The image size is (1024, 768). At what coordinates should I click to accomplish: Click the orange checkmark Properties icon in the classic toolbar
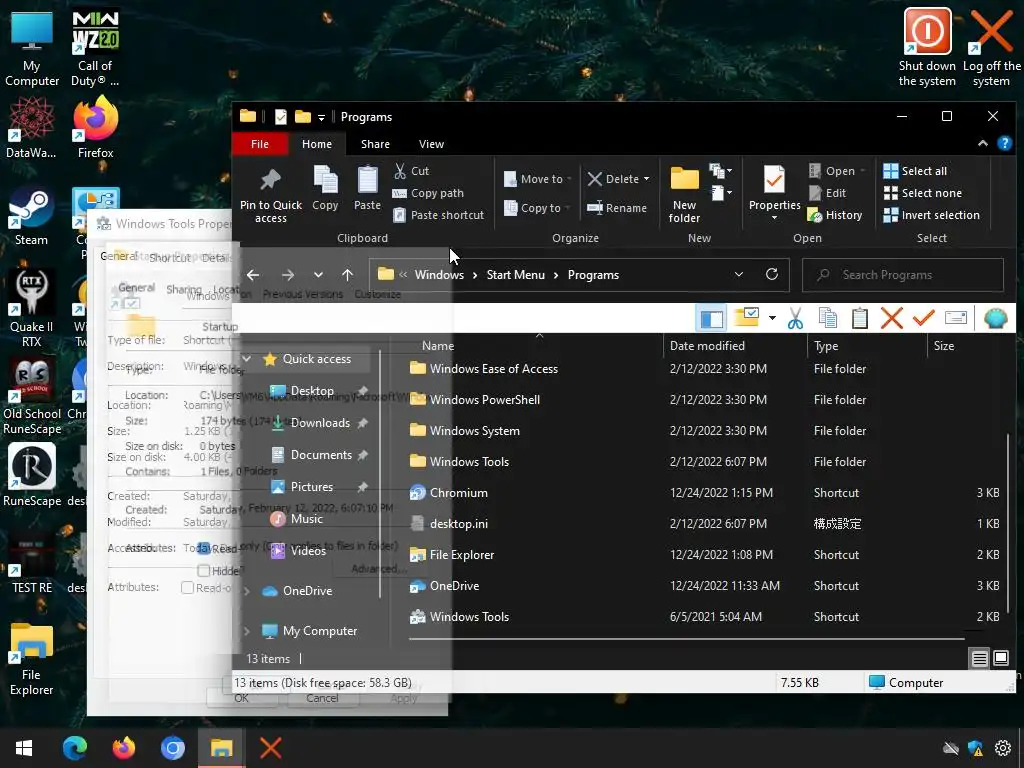click(x=923, y=319)
